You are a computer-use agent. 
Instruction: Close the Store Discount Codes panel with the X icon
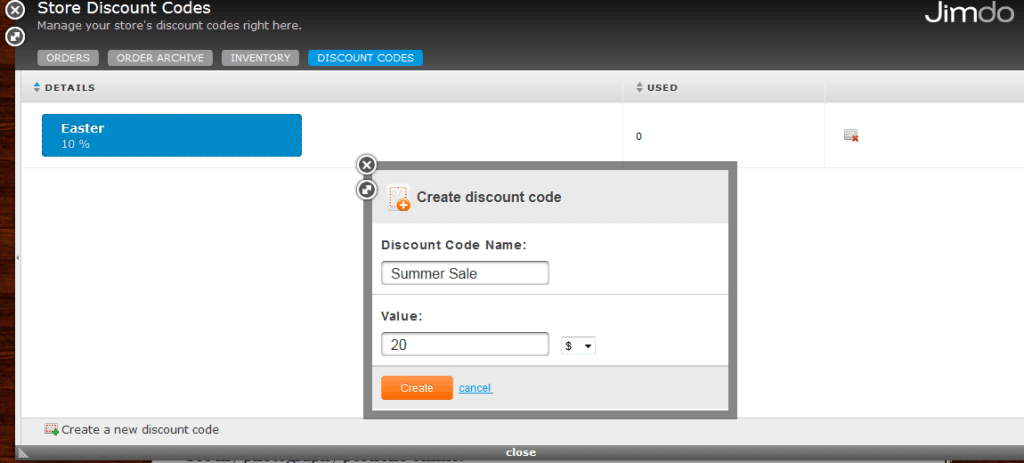coord(14,10)
